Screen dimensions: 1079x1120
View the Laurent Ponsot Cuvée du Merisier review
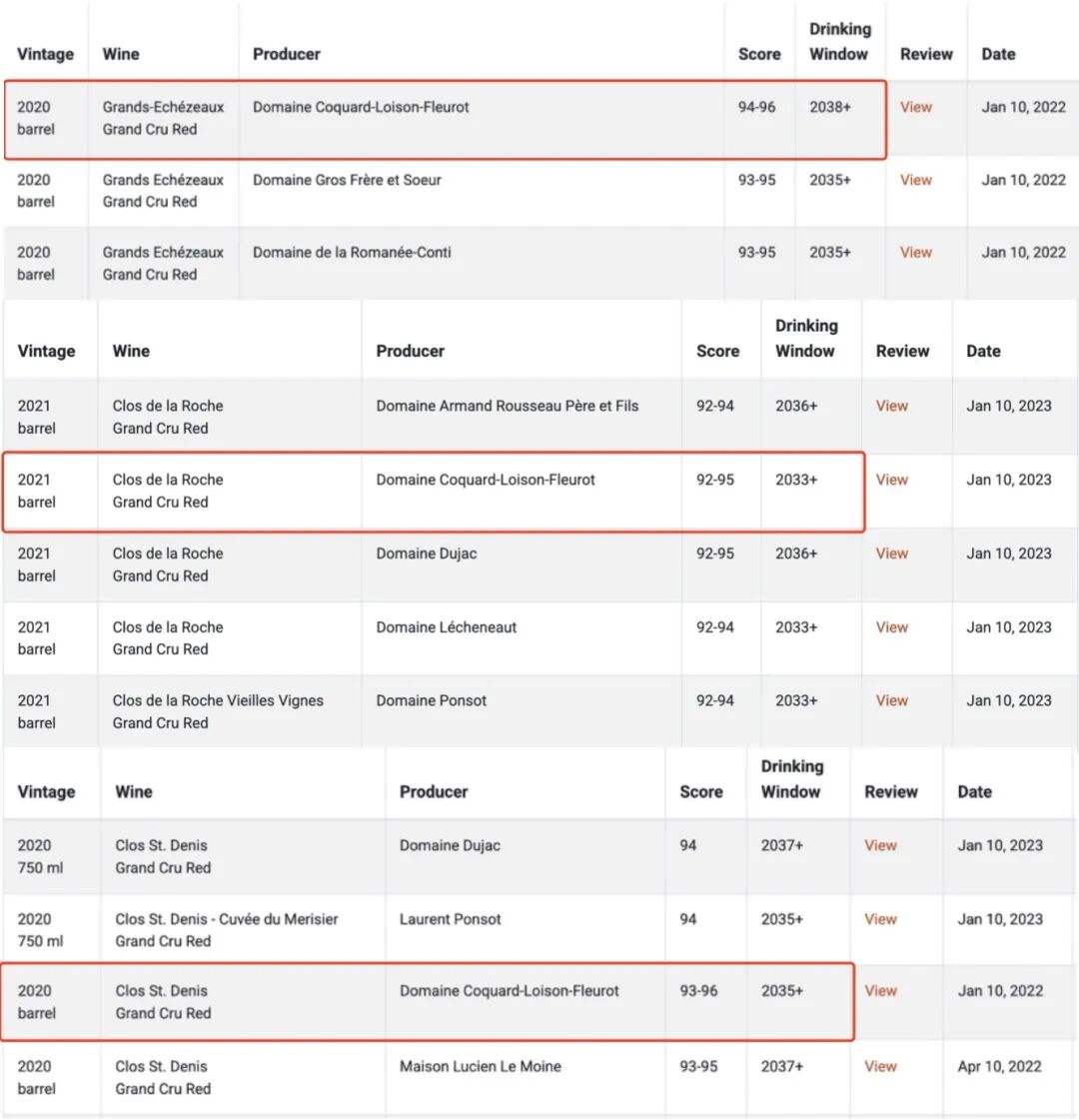(880, 919)
